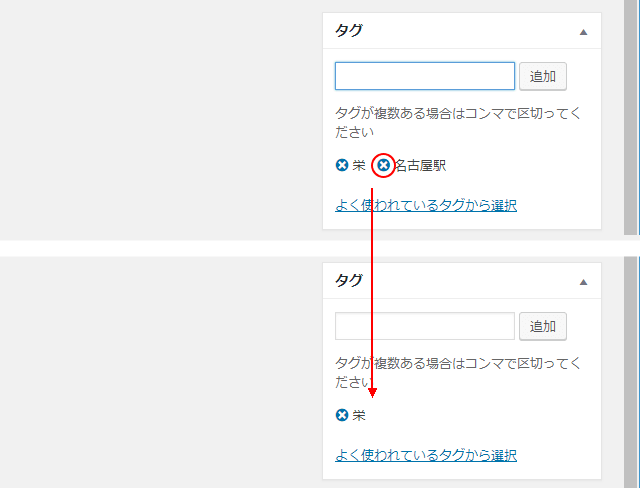Viewport: 640px width, 488px height.
Task: Open よく使われているタグから選択 link below 名古屋駅 tag
Action: (x=425, y=205)
